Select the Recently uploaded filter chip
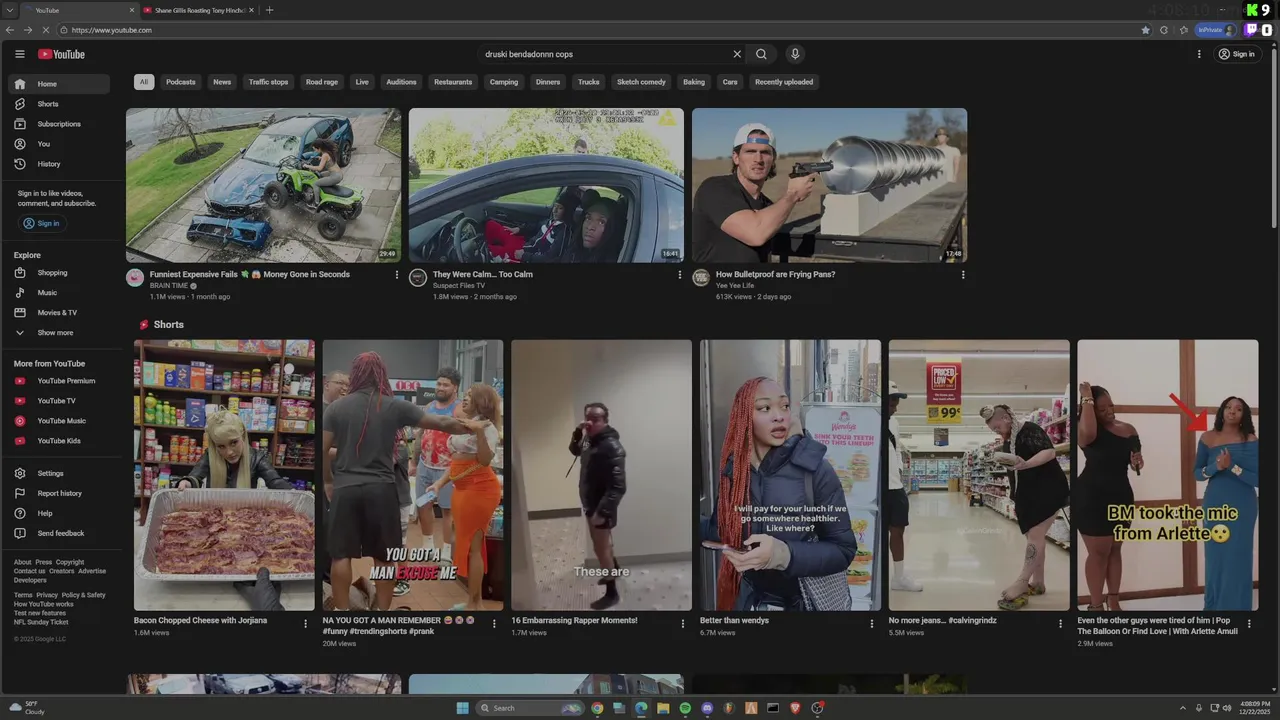The image size is (1280, 720). tap(784, 82)
